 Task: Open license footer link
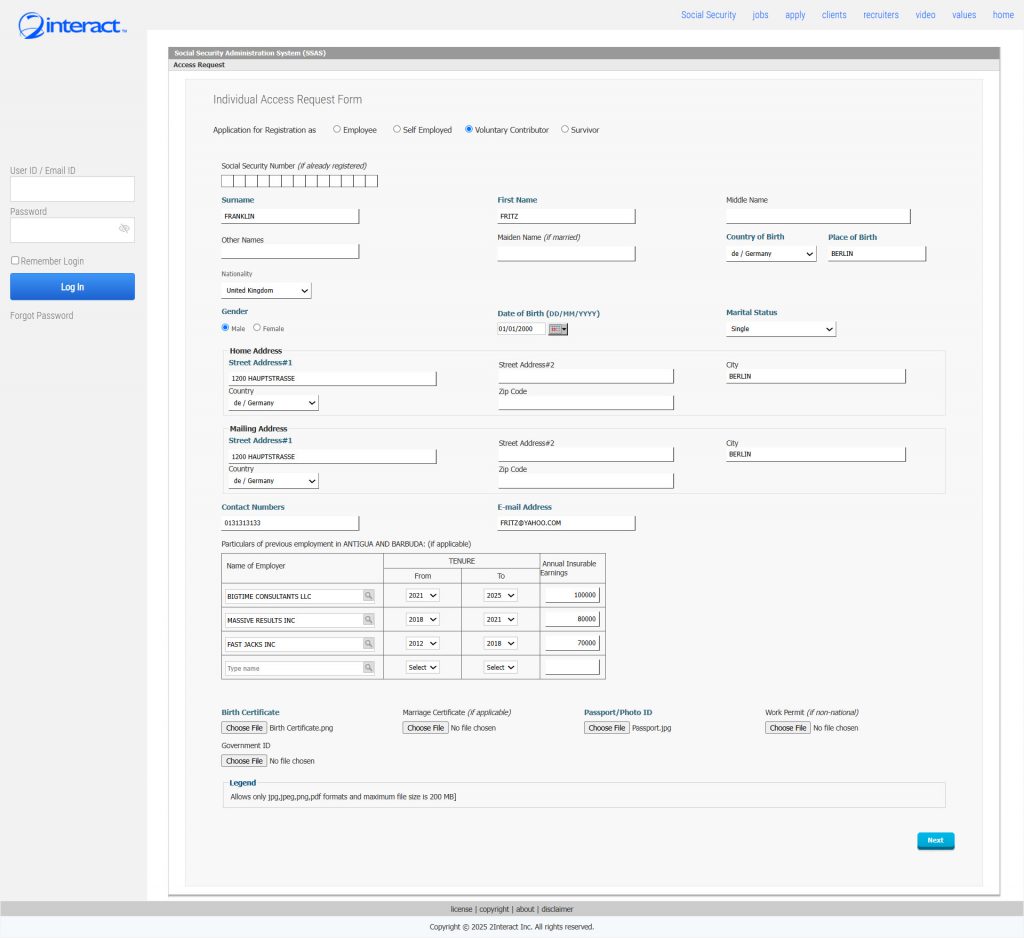coord(461,909)
